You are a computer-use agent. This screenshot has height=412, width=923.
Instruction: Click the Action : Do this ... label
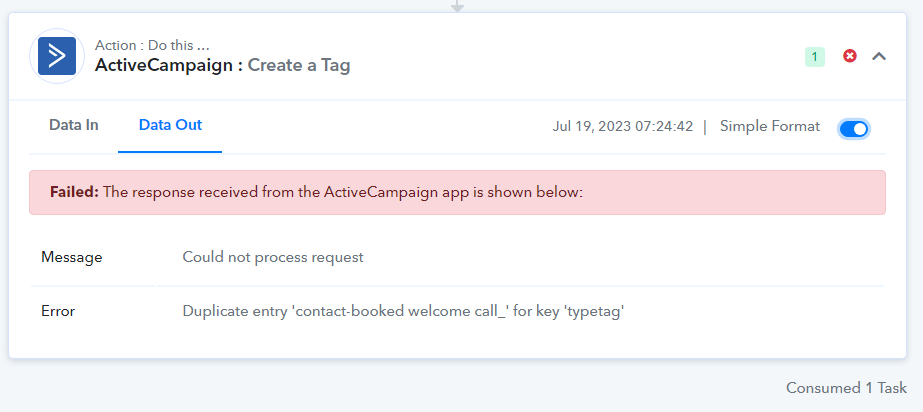tap(152, 45)
